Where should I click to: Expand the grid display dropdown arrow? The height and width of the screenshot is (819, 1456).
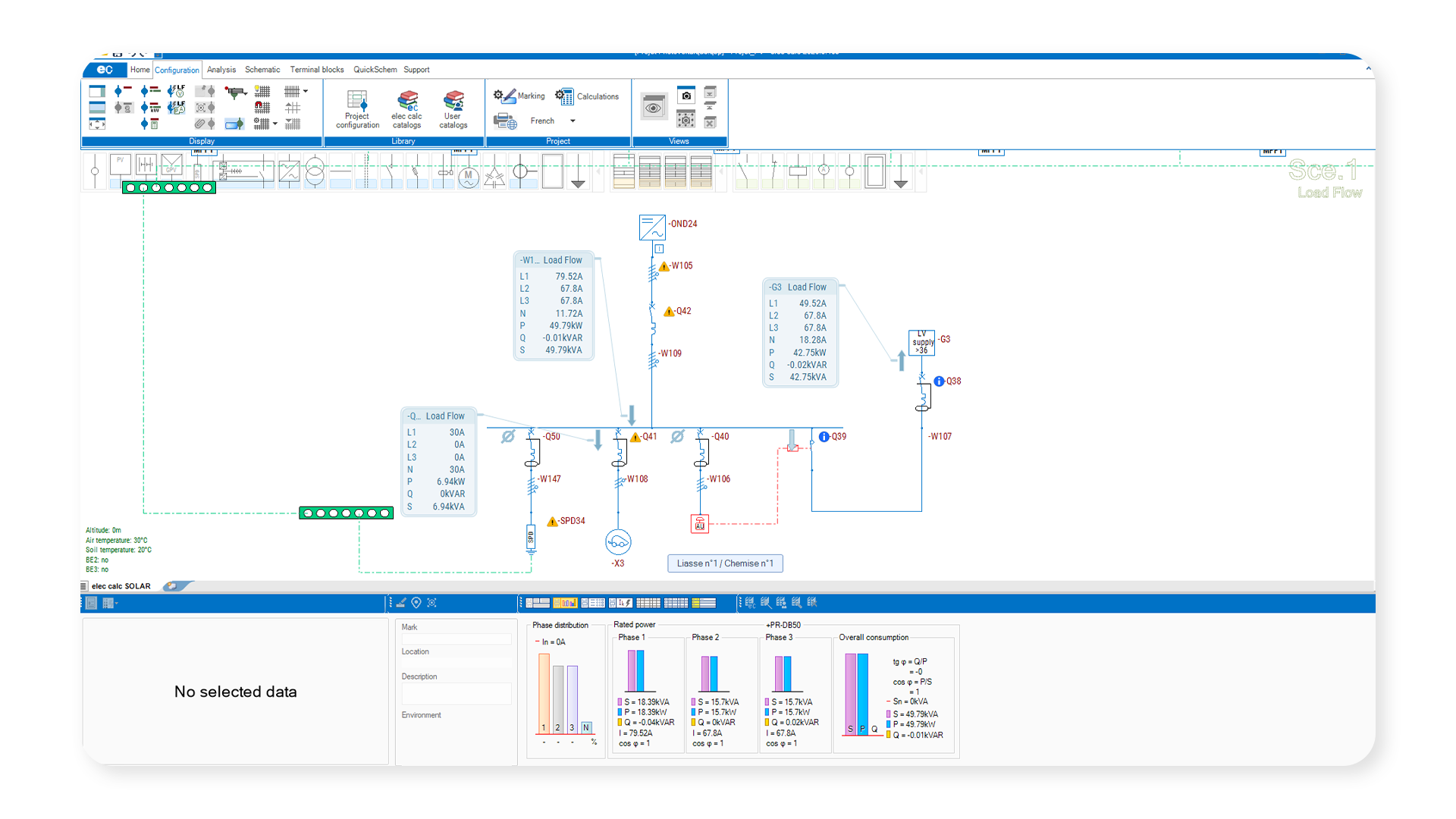(x=306, y=91)
